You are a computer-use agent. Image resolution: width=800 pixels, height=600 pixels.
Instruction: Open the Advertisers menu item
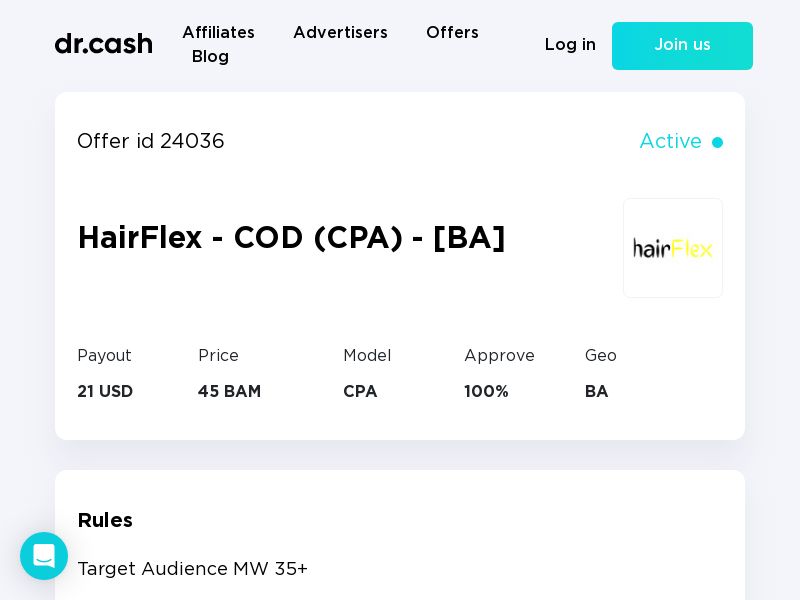340,33
